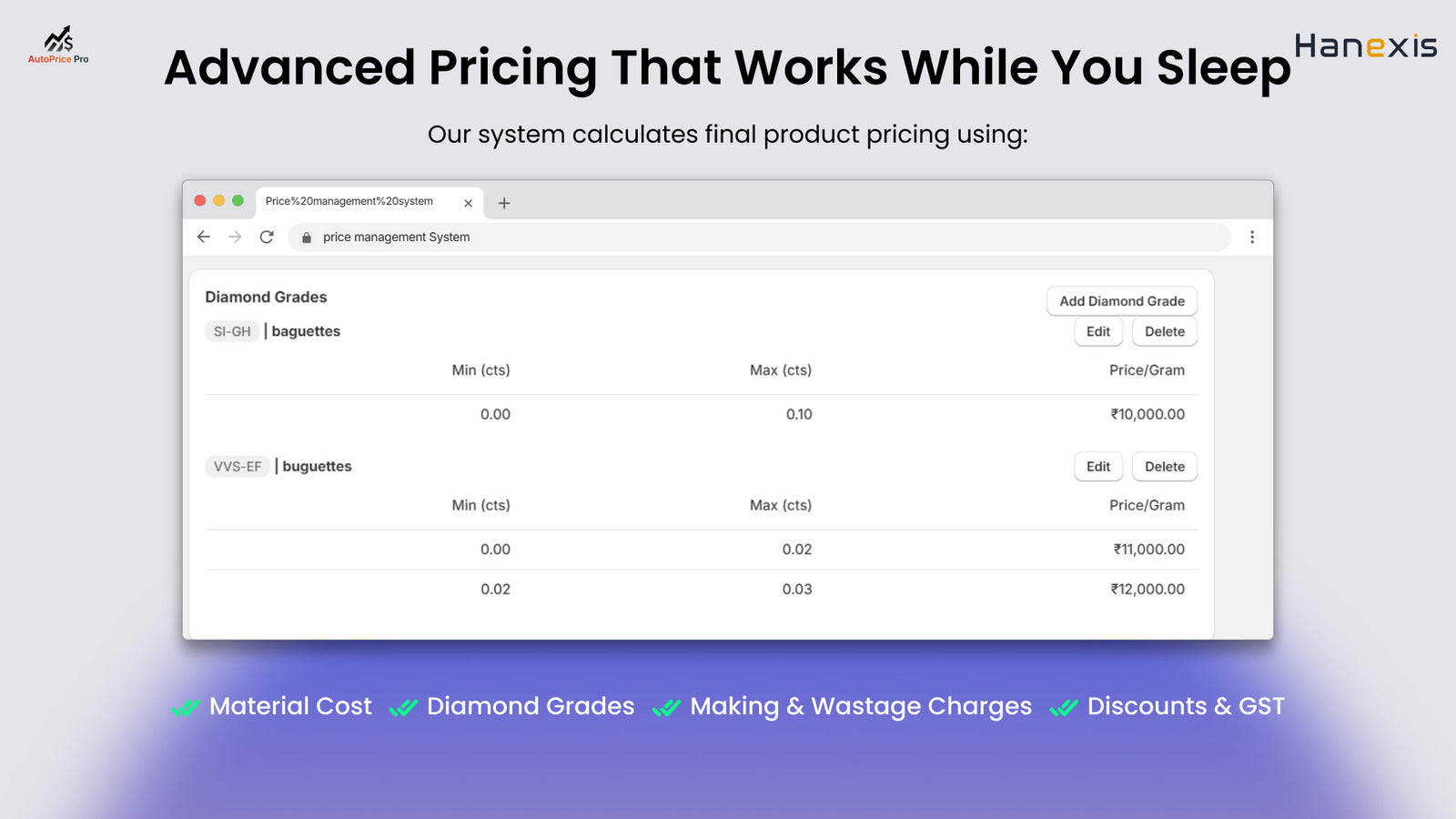Image resolution: width=1456 pixels, height=819 pixels.
Task: Toggle the checkmark next to Discounts & GST
Action: (1062, 706)
